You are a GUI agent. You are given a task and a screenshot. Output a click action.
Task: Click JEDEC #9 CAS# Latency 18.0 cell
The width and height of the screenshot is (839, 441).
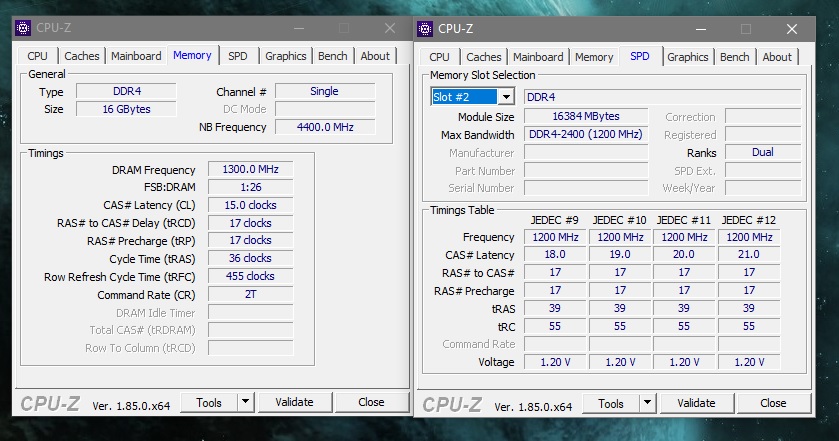pyautogui.click(x=555, y=254)
